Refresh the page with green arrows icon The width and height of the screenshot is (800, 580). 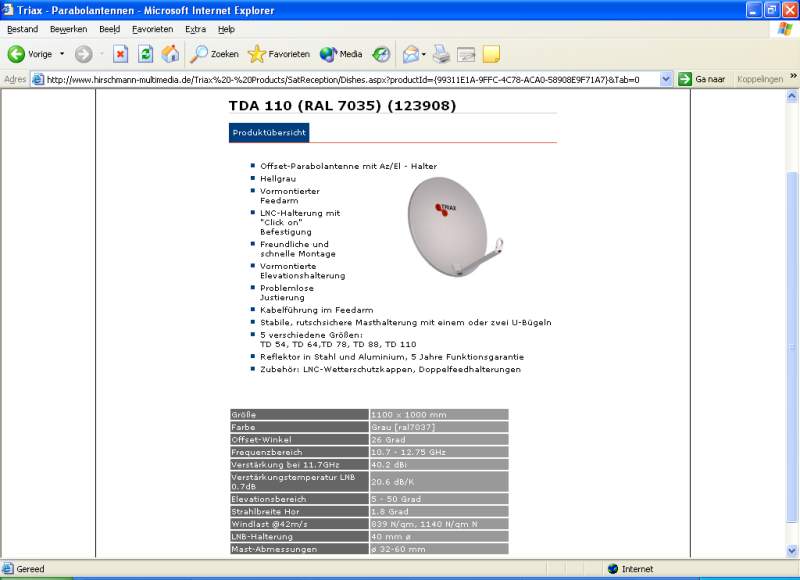pyautogui.click(x=145, y=54)
